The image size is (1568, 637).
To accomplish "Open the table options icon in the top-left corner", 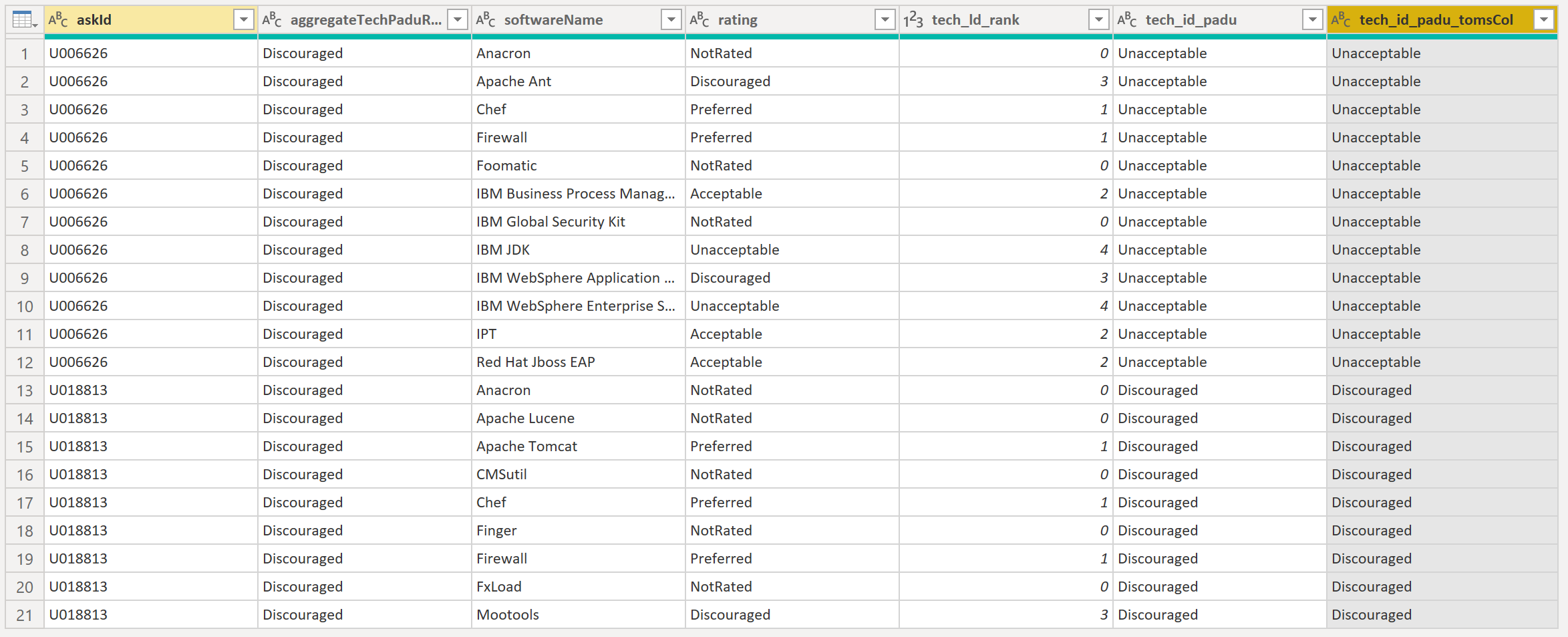I will [24, 20].
